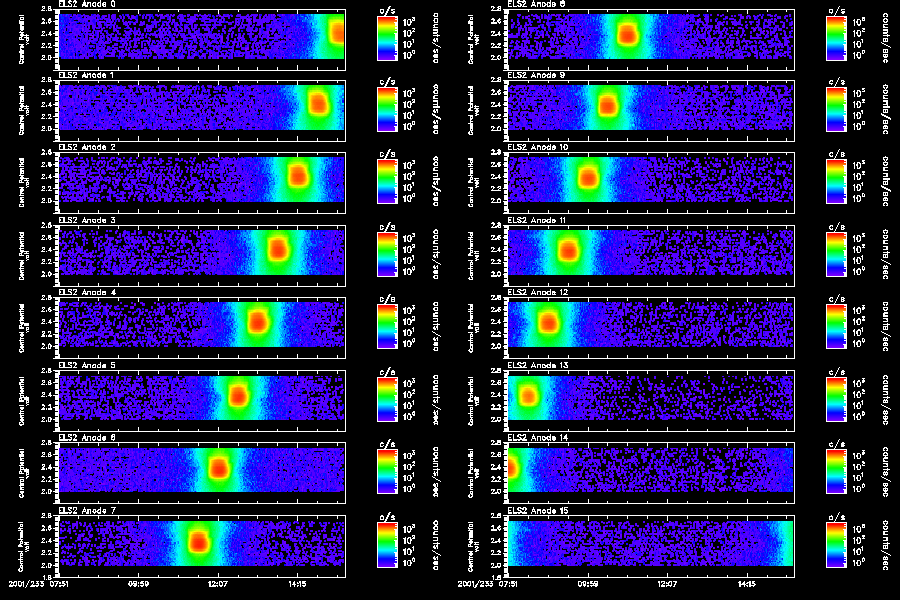Select the color bar beside Anode 13 plot
The width and height of the screenshot is (900, 600).
(x=836, y=400)
